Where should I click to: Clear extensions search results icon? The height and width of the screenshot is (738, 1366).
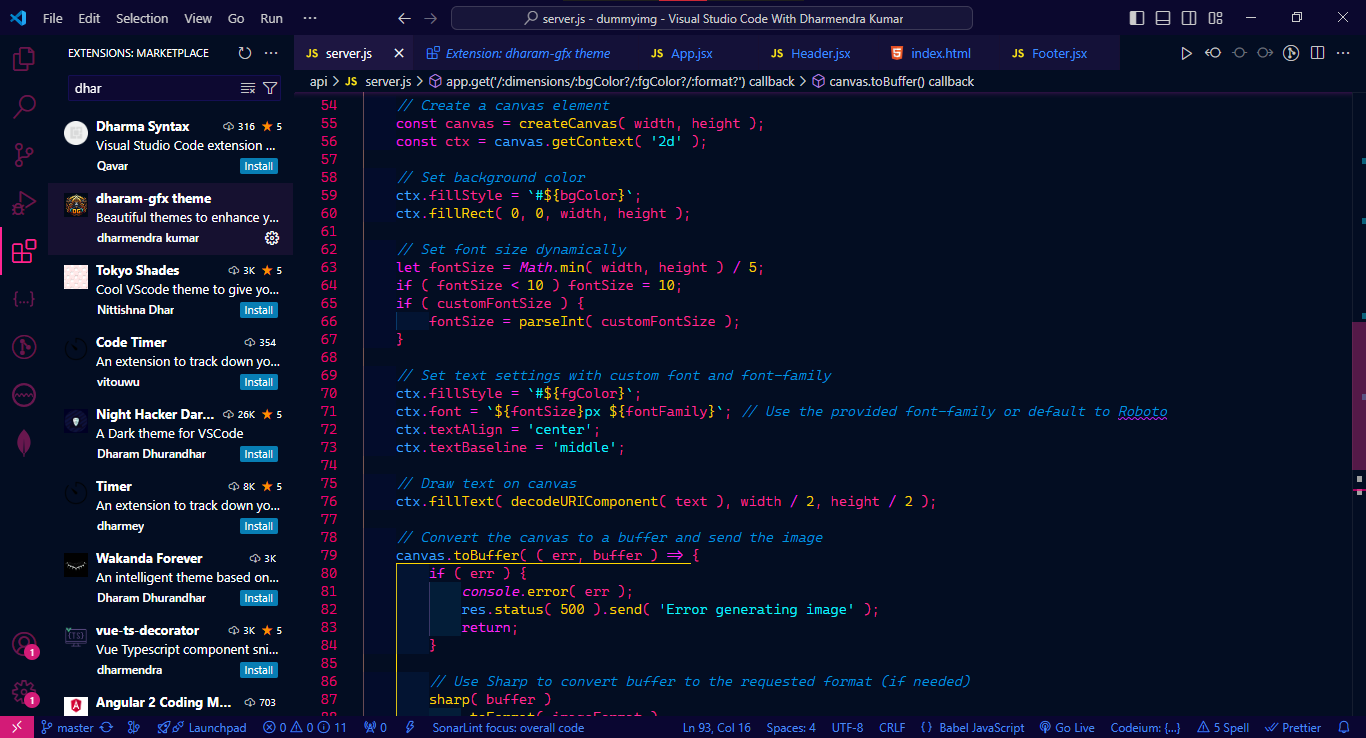click(x=248, y=88)
